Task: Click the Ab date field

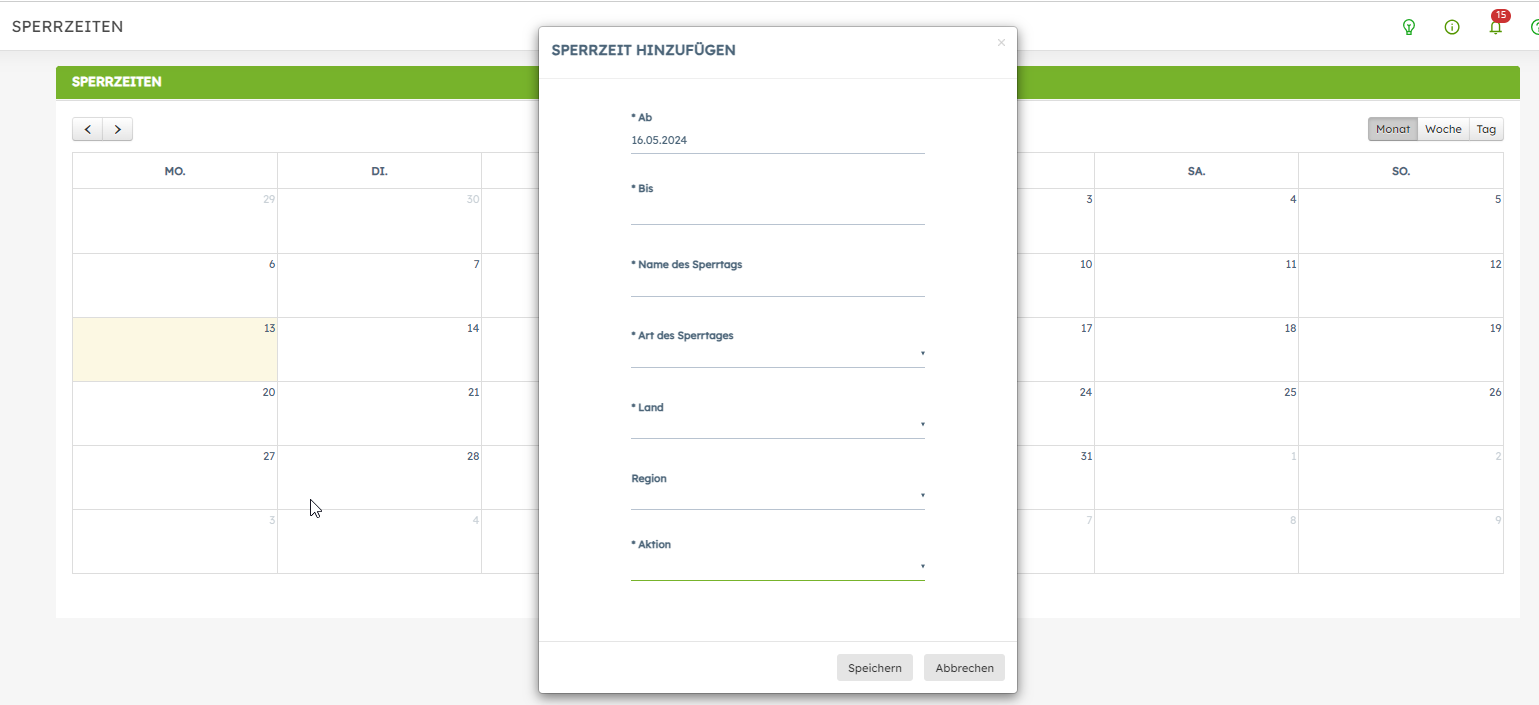Action: (x=777, y=141)
